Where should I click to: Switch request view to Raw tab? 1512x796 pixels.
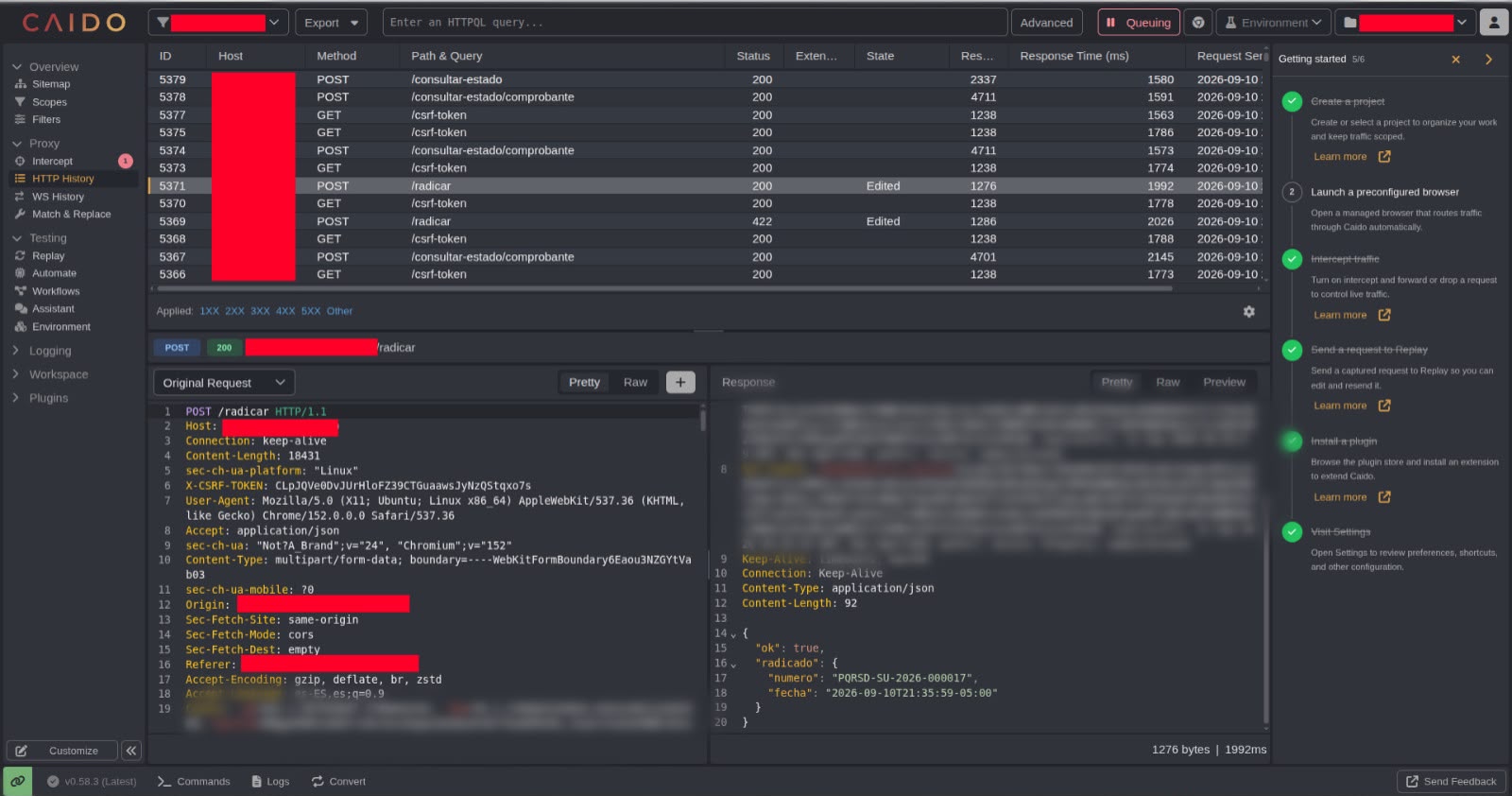[635, 383]
